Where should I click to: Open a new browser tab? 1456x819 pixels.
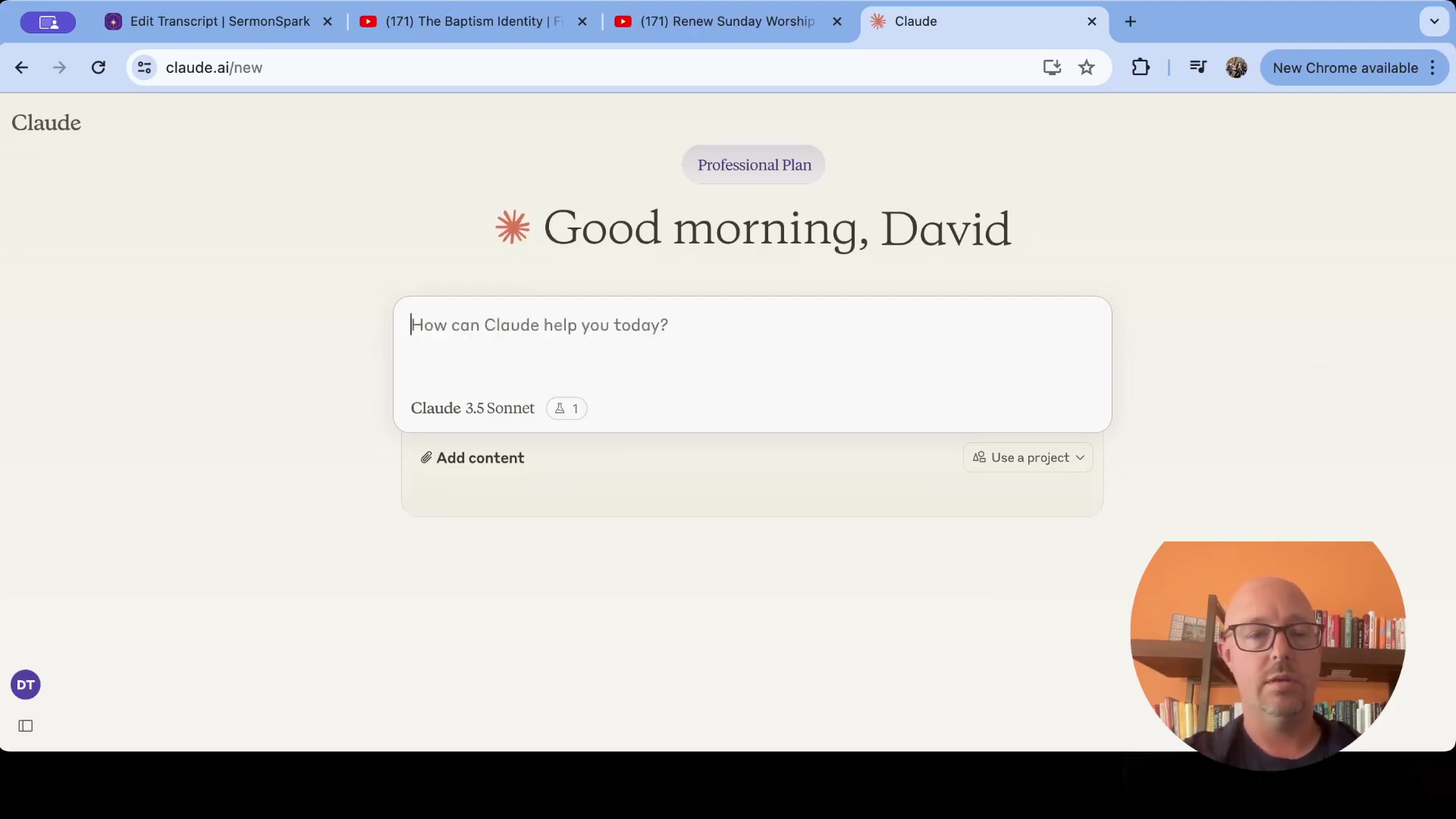click(x=1131, y=21)
